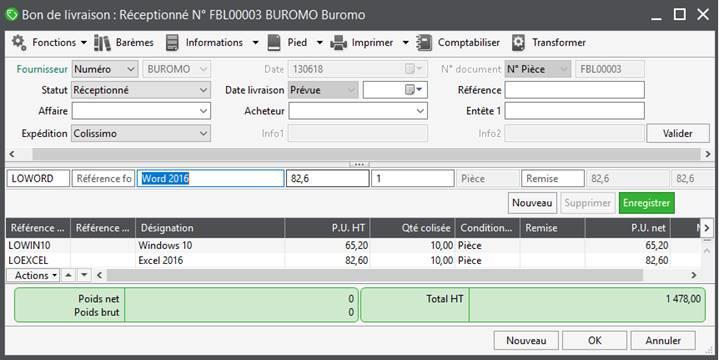Click the Transformer icon
This screenshot has height=360, width=719.
(518, 43)
